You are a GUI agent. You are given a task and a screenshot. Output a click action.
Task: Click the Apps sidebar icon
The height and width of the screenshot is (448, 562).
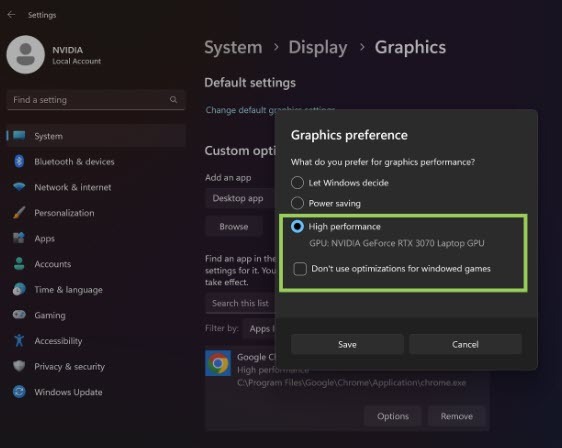[19, 238]
